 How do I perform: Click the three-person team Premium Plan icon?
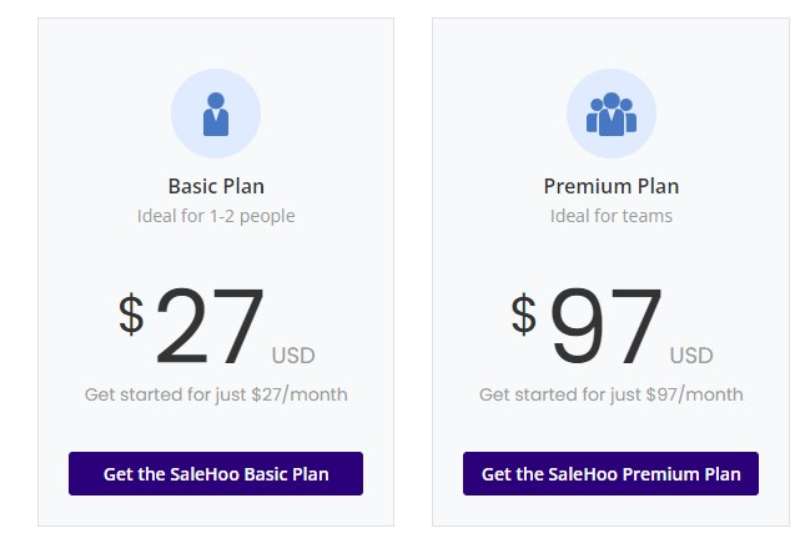611,114
